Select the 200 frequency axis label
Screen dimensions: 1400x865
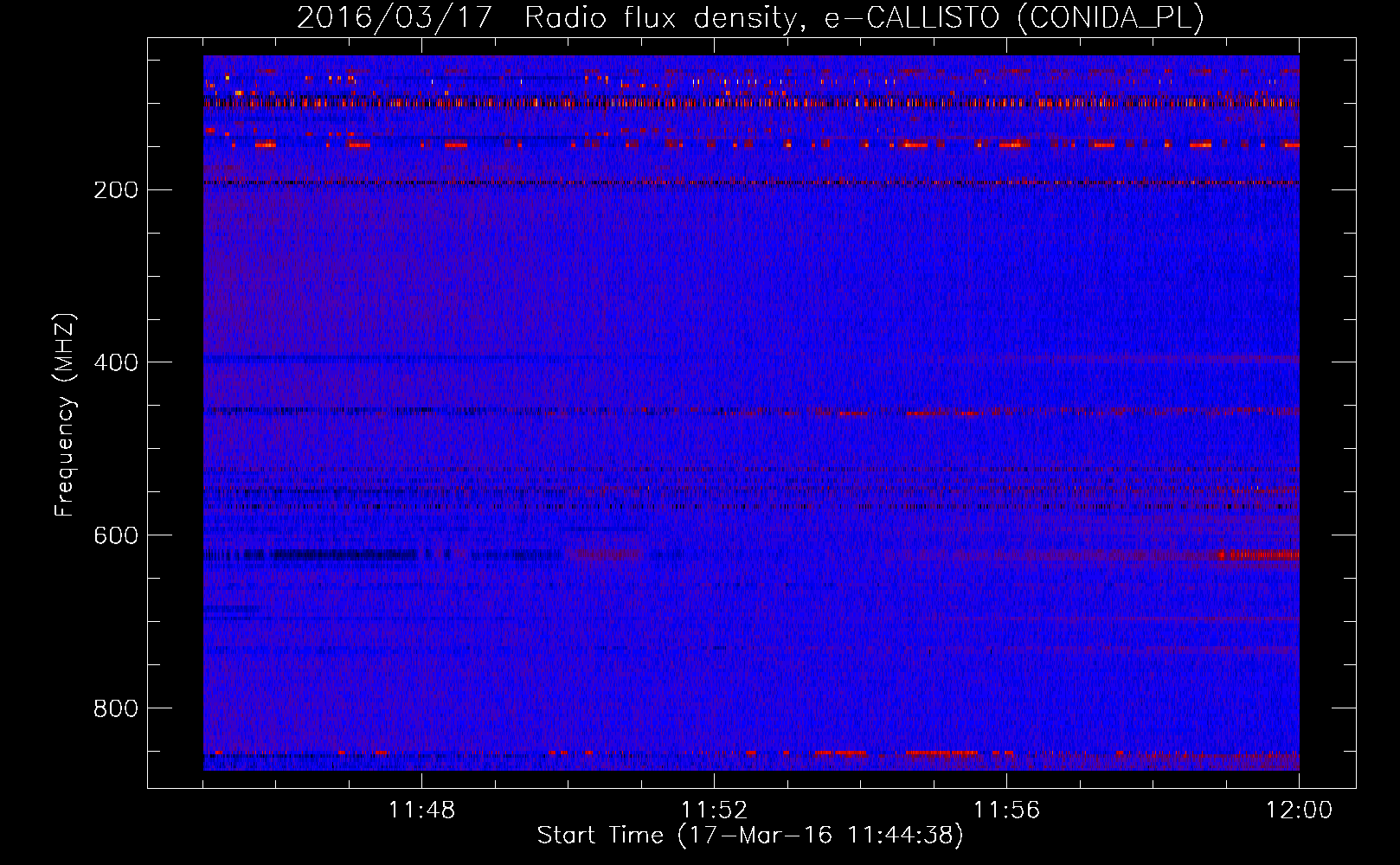[x=115, y=189]
